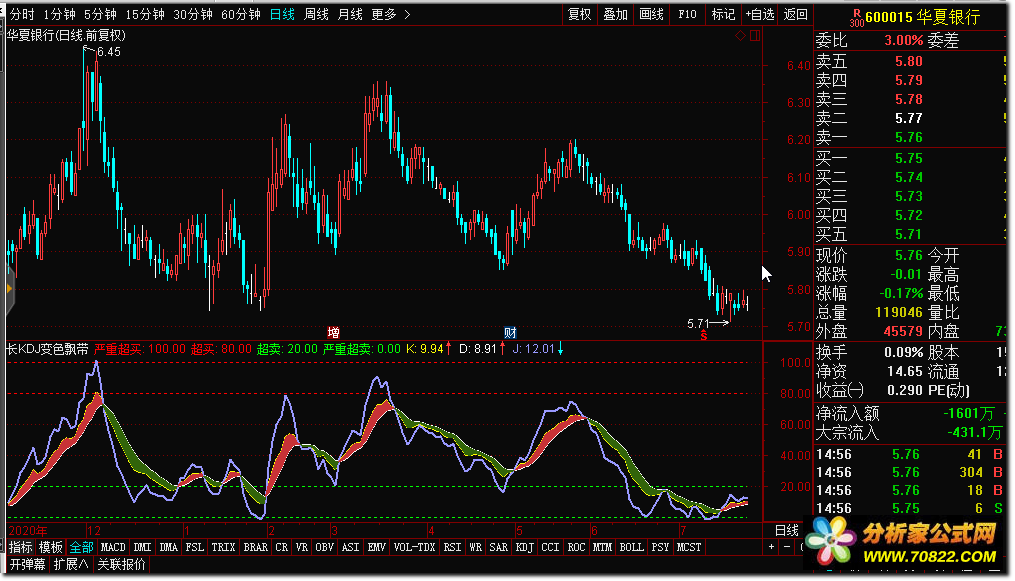Click the diamond icon at chart top-right
The height and width of the screenshot is (581, 1015).
coord(740,36)
